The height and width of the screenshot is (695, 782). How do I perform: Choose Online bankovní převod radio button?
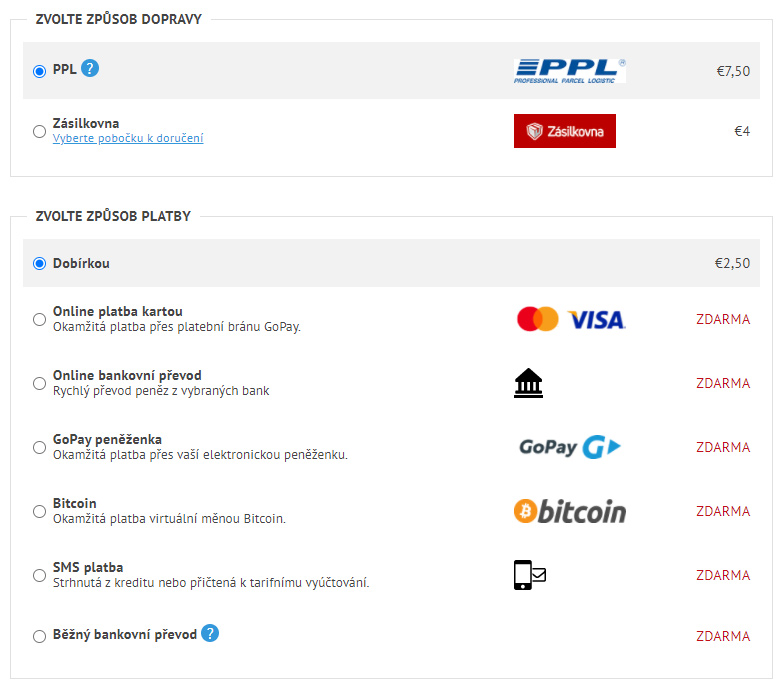click(39, 383)
